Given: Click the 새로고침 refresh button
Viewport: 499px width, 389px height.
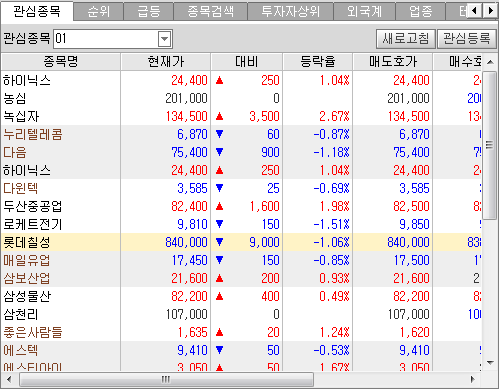Looking at the screenshot, I should click(x=406, y=39).
